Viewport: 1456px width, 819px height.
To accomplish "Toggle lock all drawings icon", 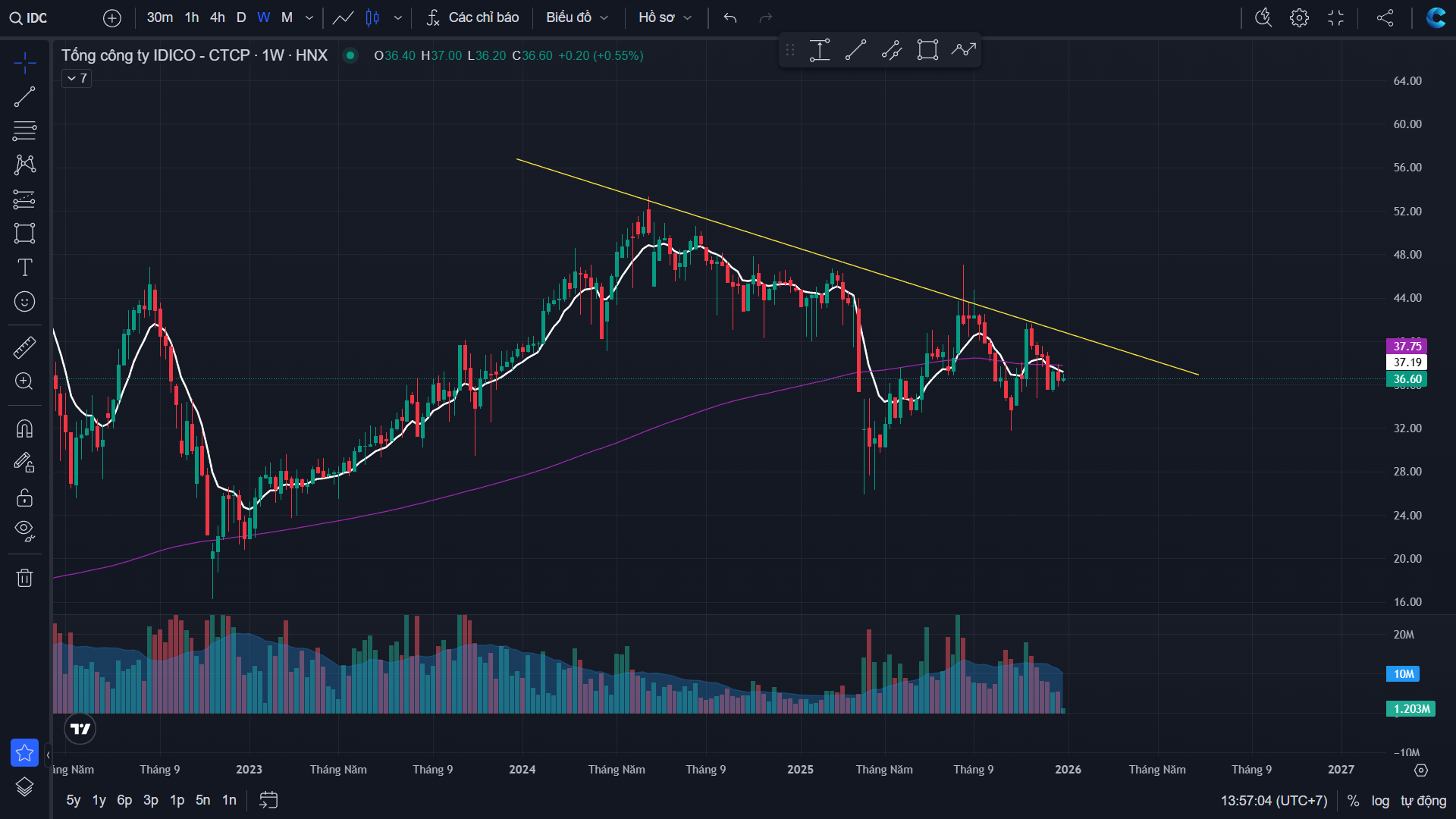I will 24,497.
